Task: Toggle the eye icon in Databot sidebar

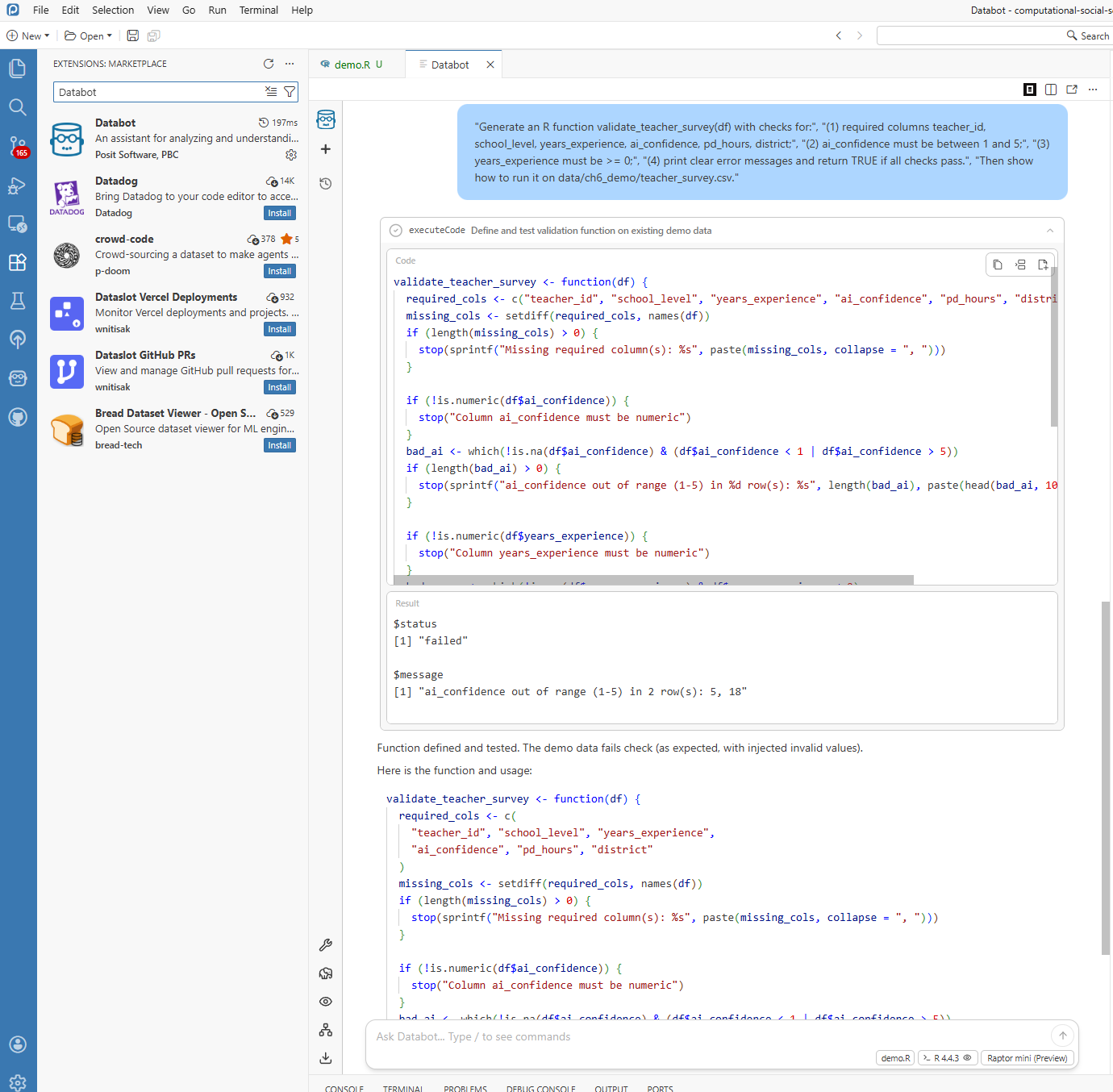Action: tap(326, 1002)
